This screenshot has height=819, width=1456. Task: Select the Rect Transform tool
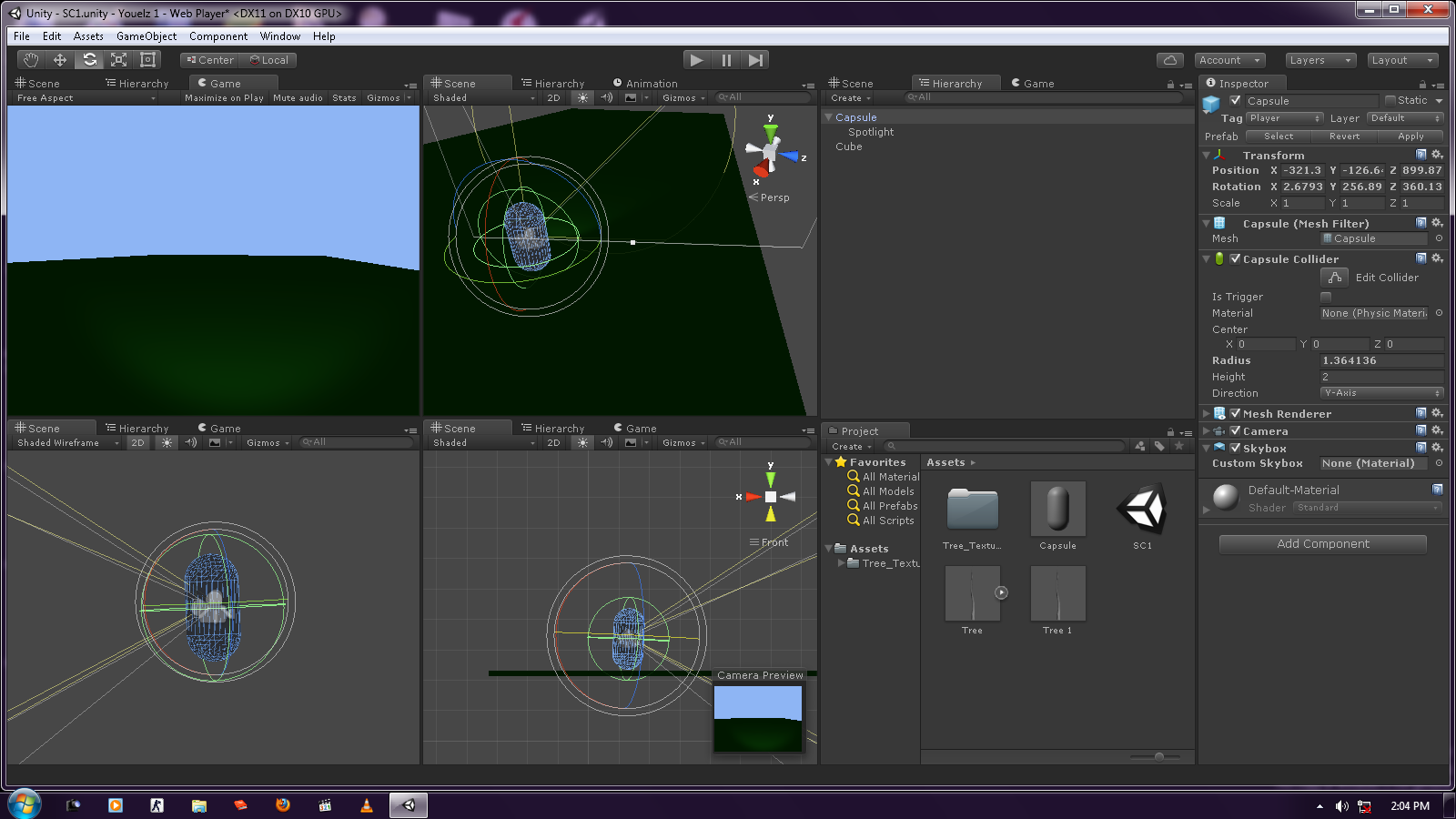click(147, 60)
